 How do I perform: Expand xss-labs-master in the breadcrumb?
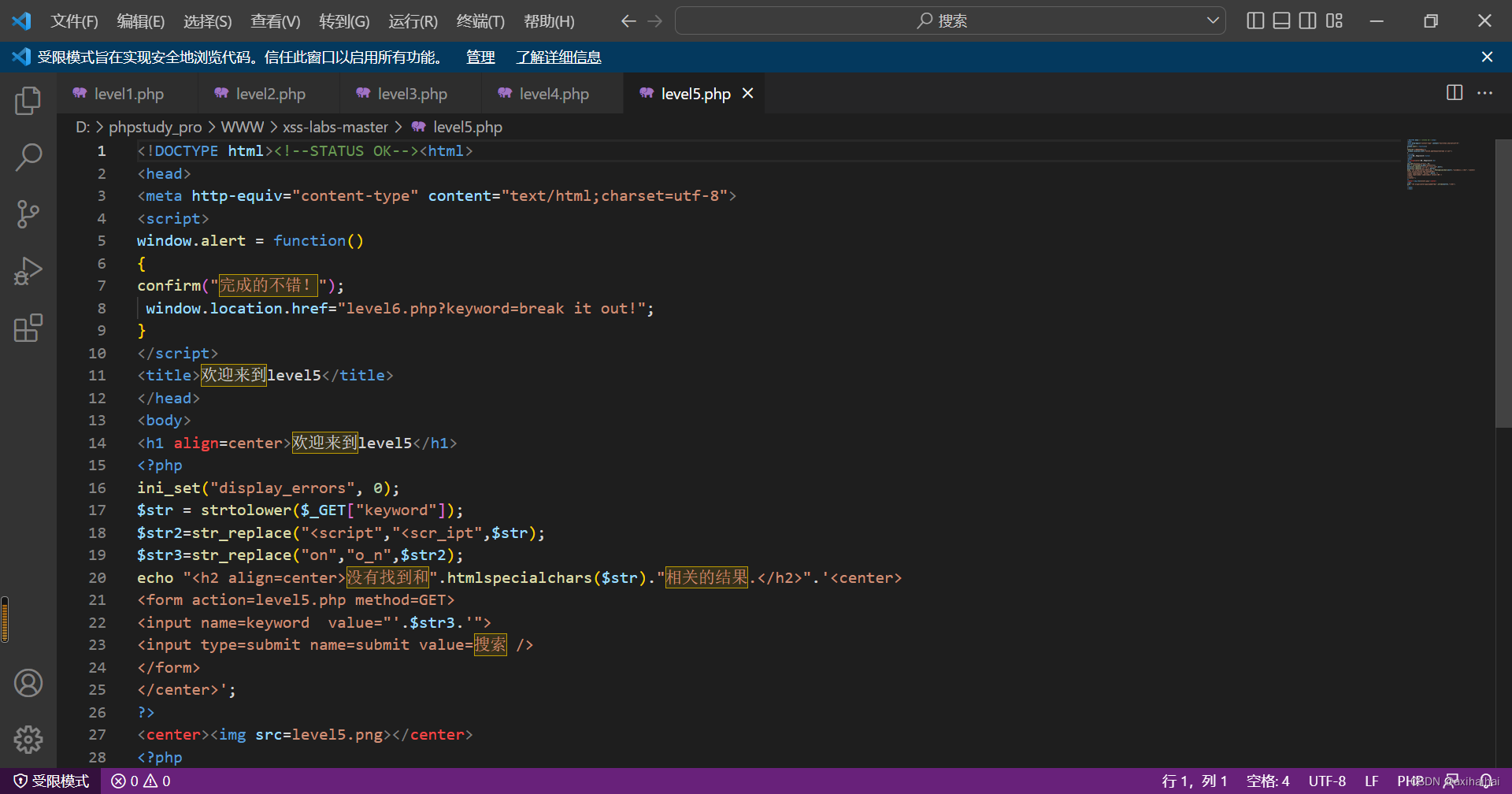(335, 126)
